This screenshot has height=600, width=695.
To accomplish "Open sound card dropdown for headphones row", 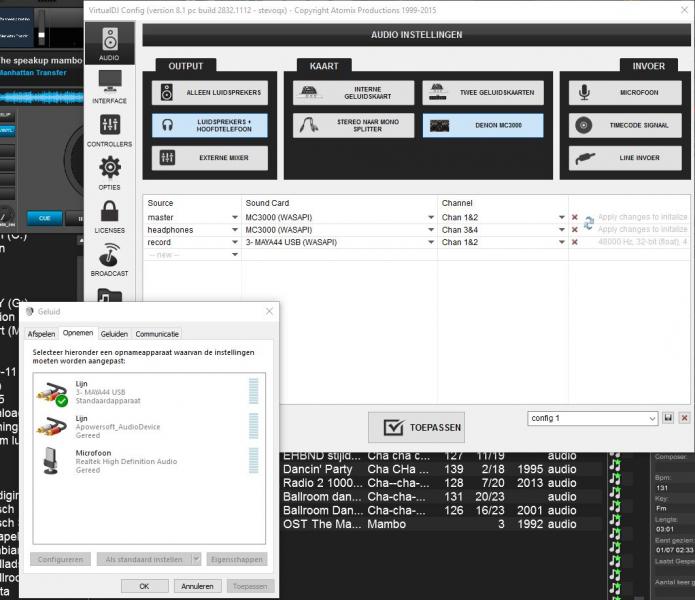I will coord(431,230).
